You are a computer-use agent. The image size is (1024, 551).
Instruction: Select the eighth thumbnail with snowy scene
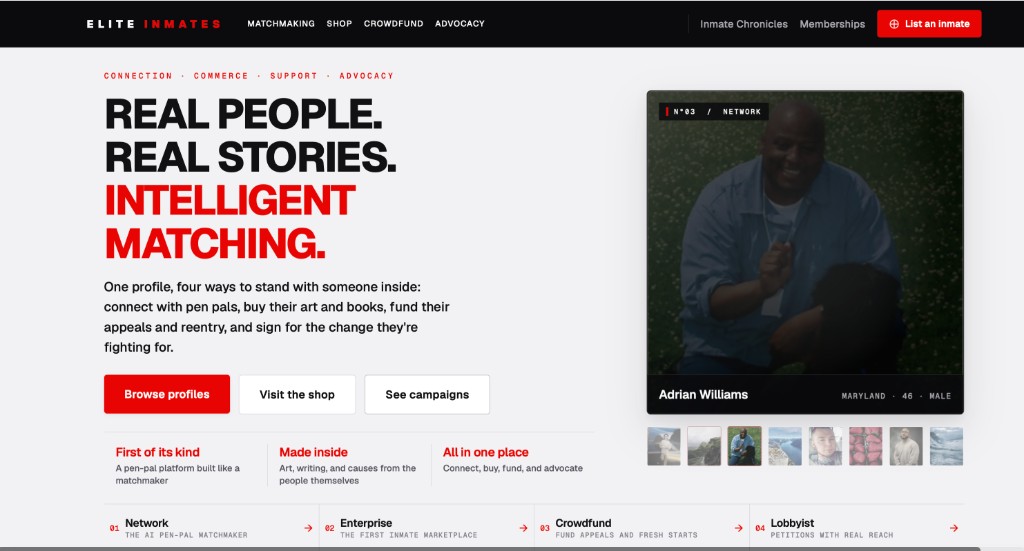tap(946, 446)
